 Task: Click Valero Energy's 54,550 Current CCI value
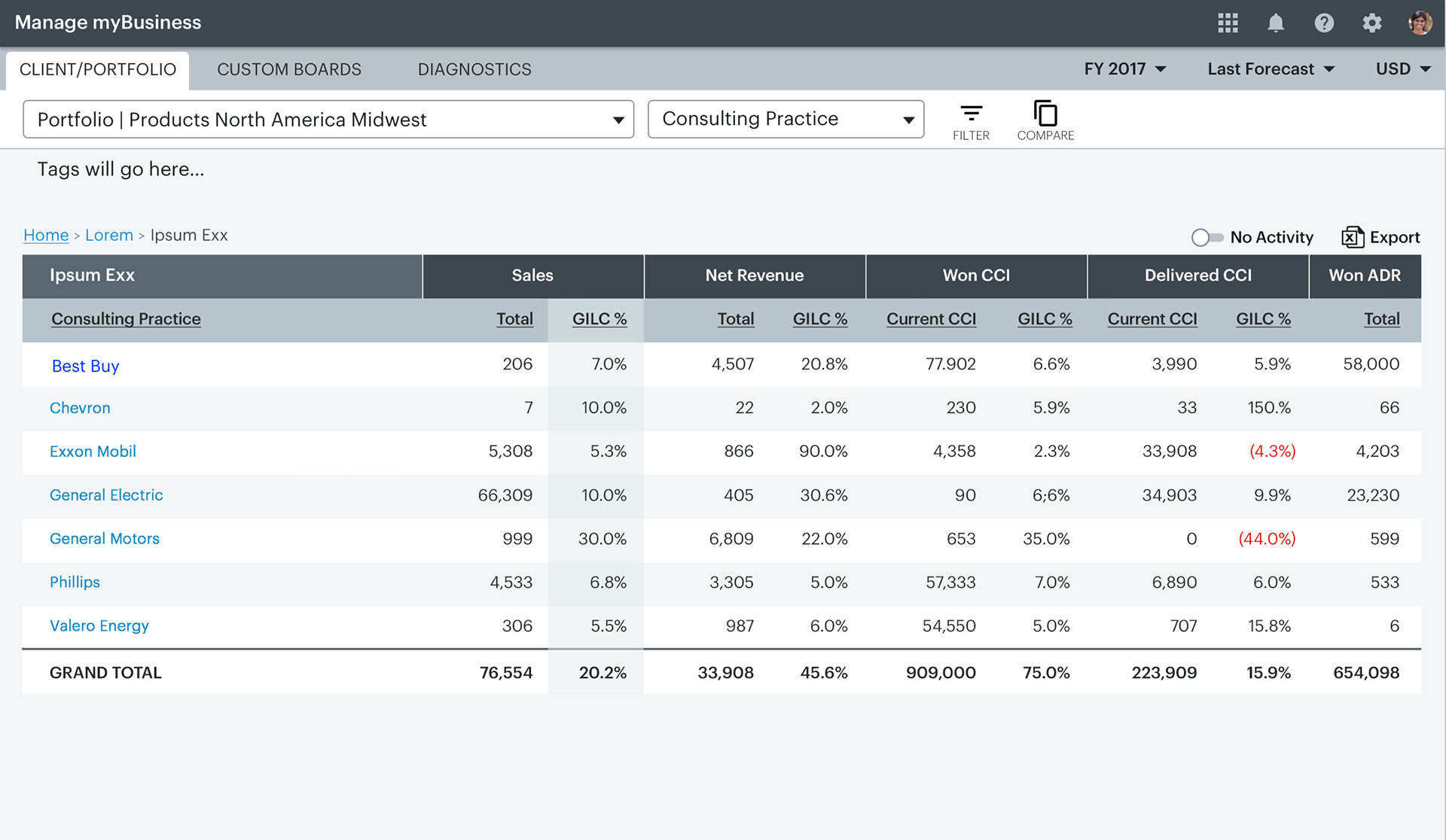click(949, 626)
